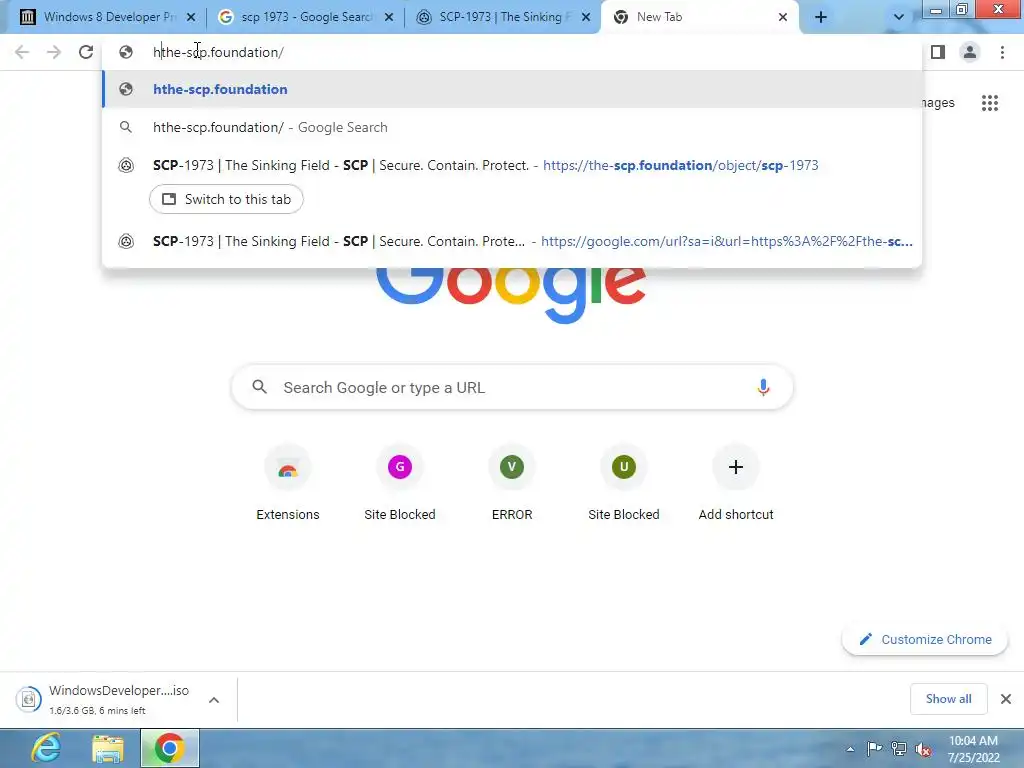This screenshot has height=768, width=1024.
Task: Switch to Windows 8 Developer tab
Action: click(109, 17)
